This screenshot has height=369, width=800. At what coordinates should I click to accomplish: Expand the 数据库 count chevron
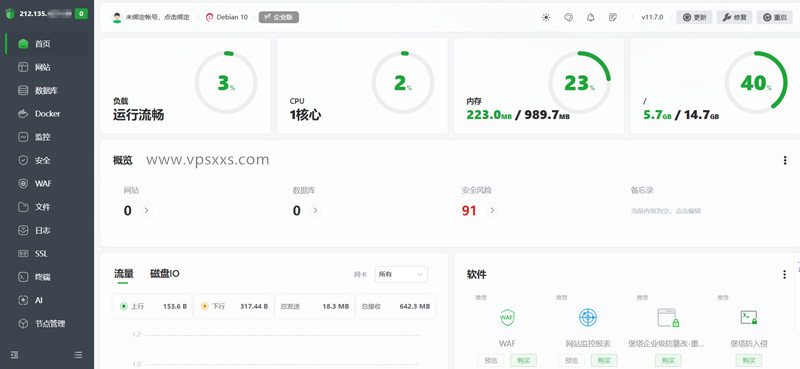[x=315, y=210]
